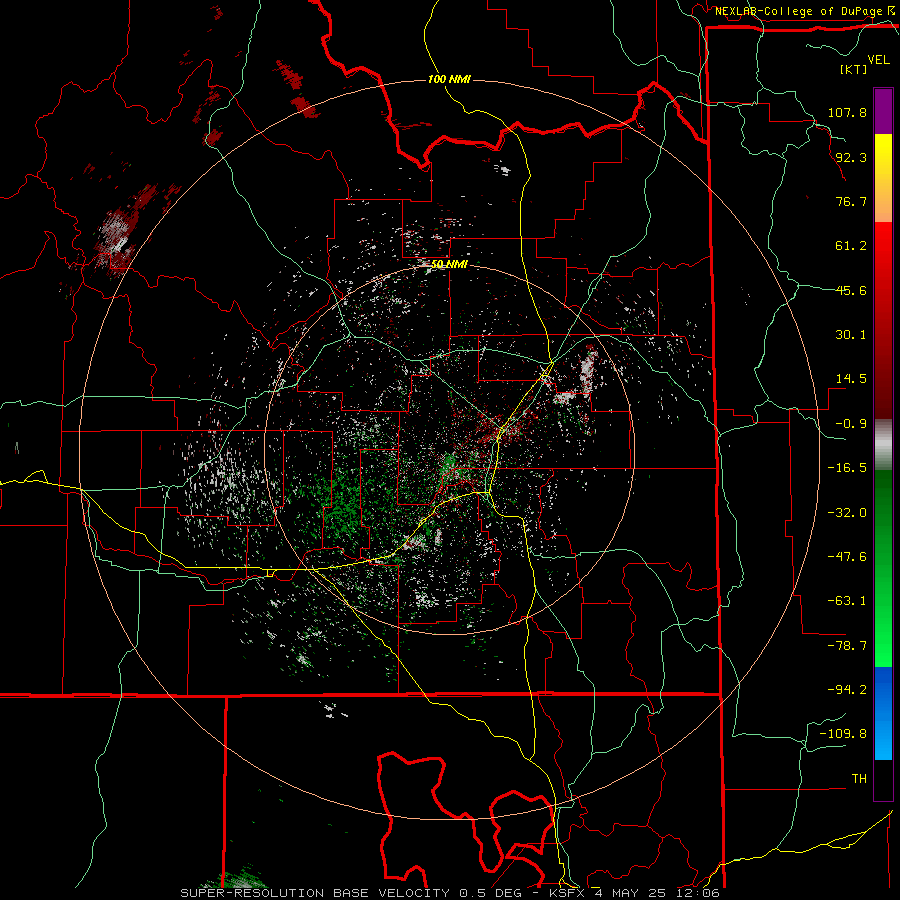The image size is (900, 900).
Task: Click the 4 MAY 25 date text
Action: click(x=631, y=893)
